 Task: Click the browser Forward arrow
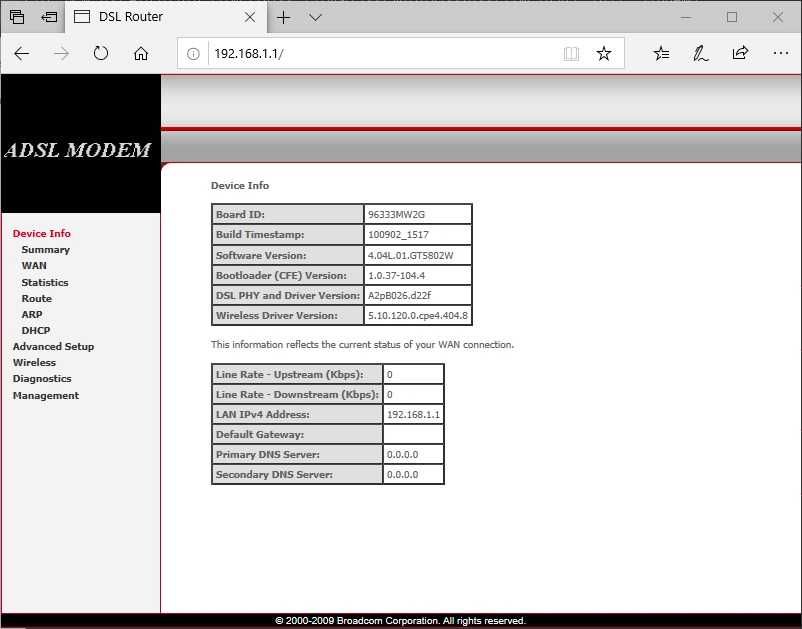tap(61, 53)
